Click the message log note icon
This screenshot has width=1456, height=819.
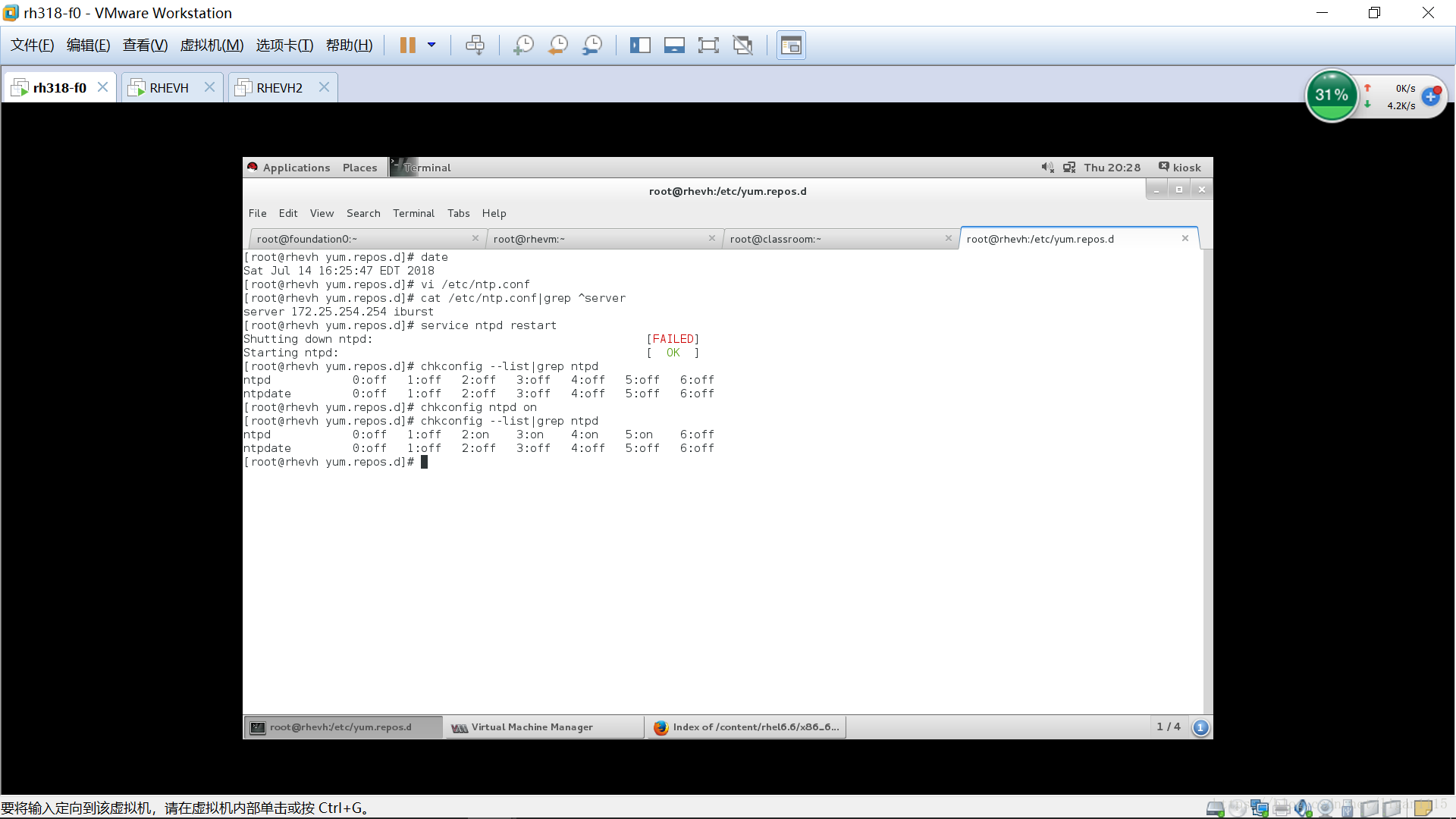(x=1423, y=808)
